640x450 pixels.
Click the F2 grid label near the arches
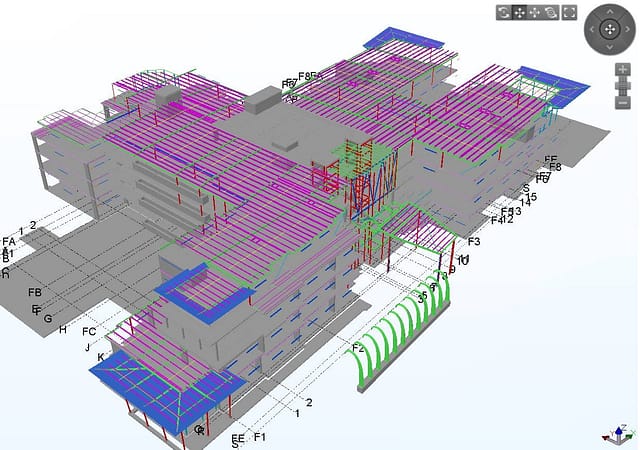pos(358,348)
